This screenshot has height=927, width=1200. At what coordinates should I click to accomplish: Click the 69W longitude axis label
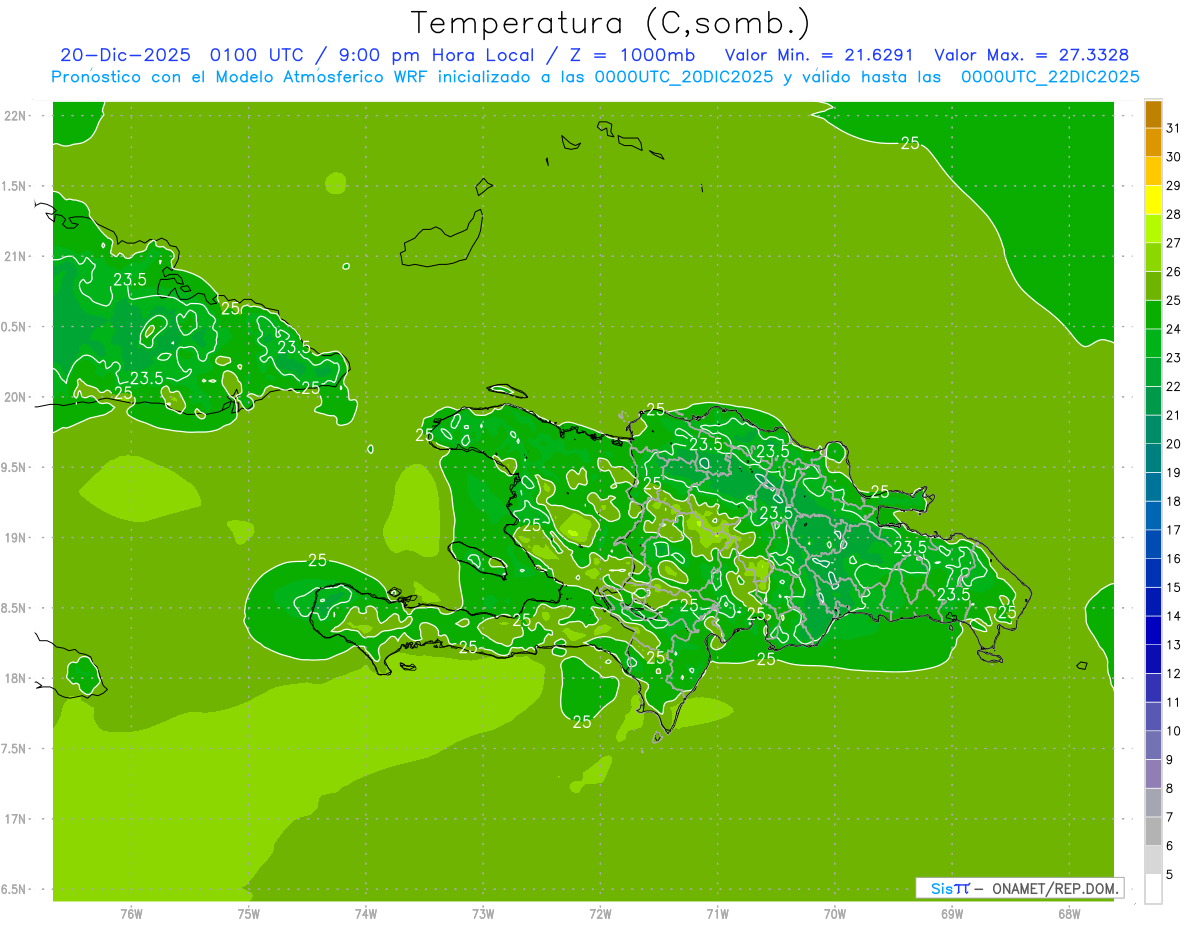click(x=951, y=914)
